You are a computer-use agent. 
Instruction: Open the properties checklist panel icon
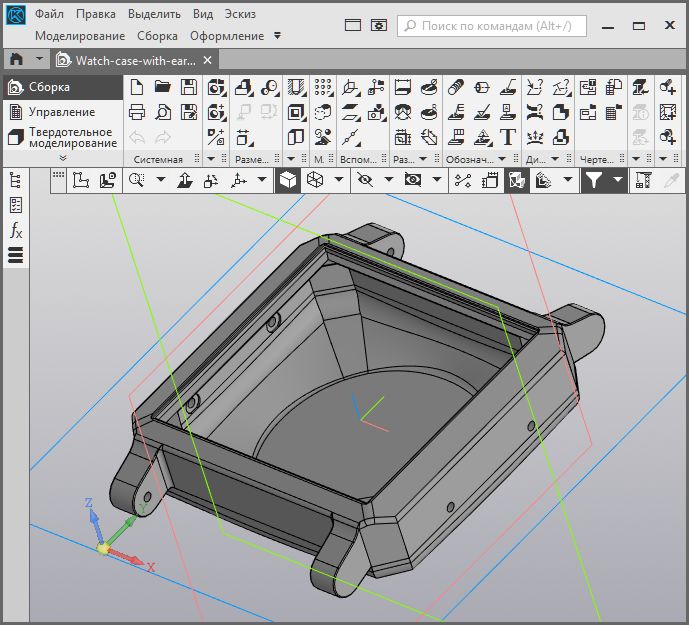(16, 205)
